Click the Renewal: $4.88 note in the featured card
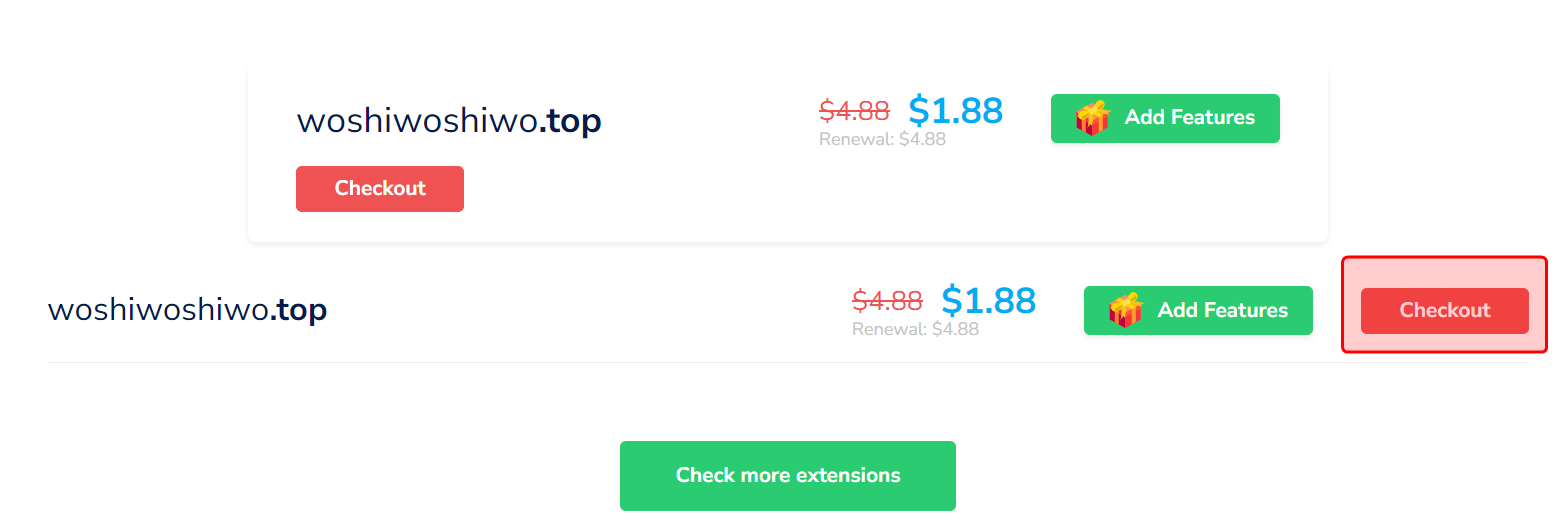1558x527 pixels. pyautogui.click(x=882, y=139)
